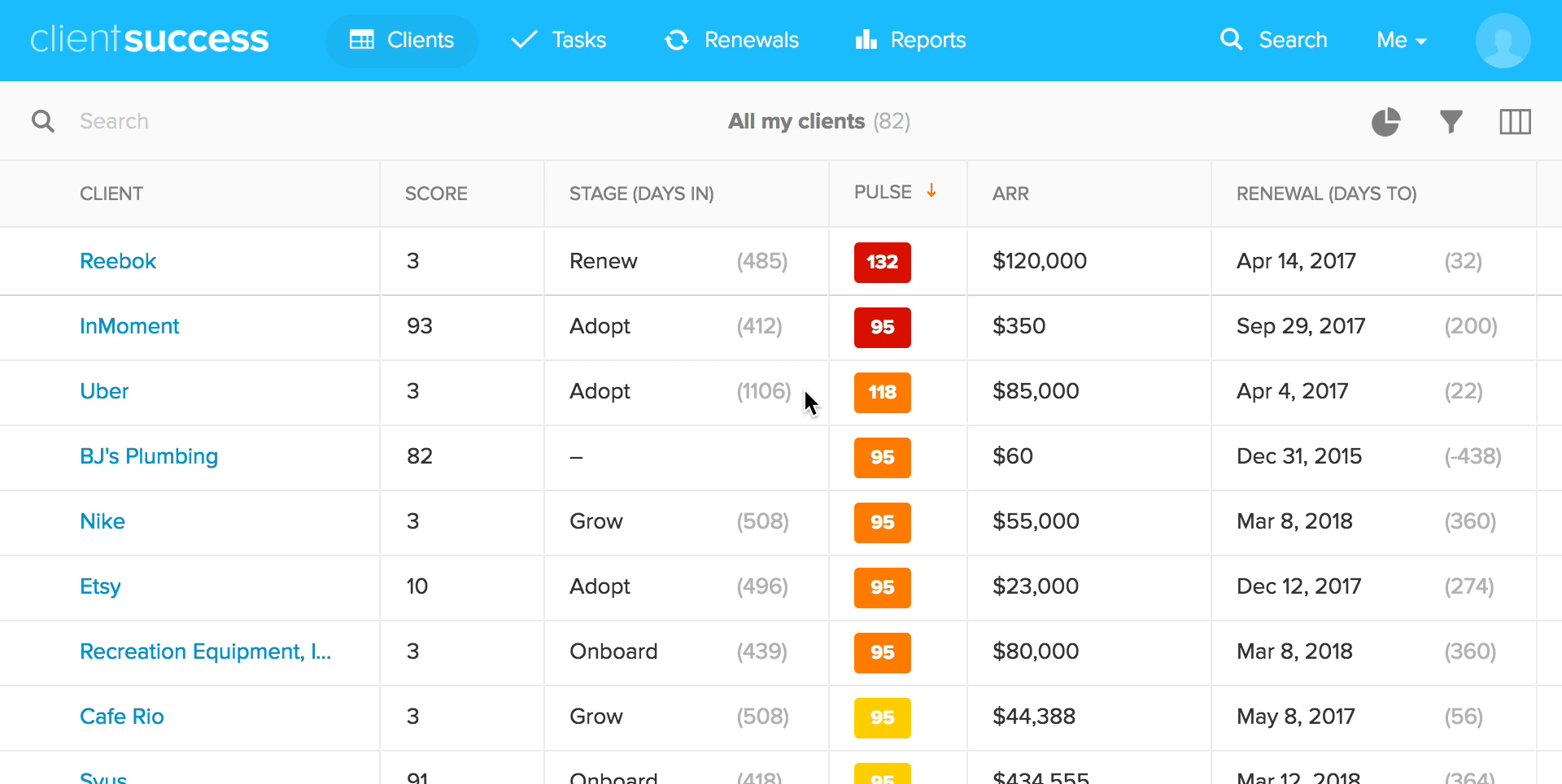The height and width of the screenshot is (784, 1562).
Task: Click Etsy's orange pulse badge
Action: pyautogui.click(x=883, y=587)
